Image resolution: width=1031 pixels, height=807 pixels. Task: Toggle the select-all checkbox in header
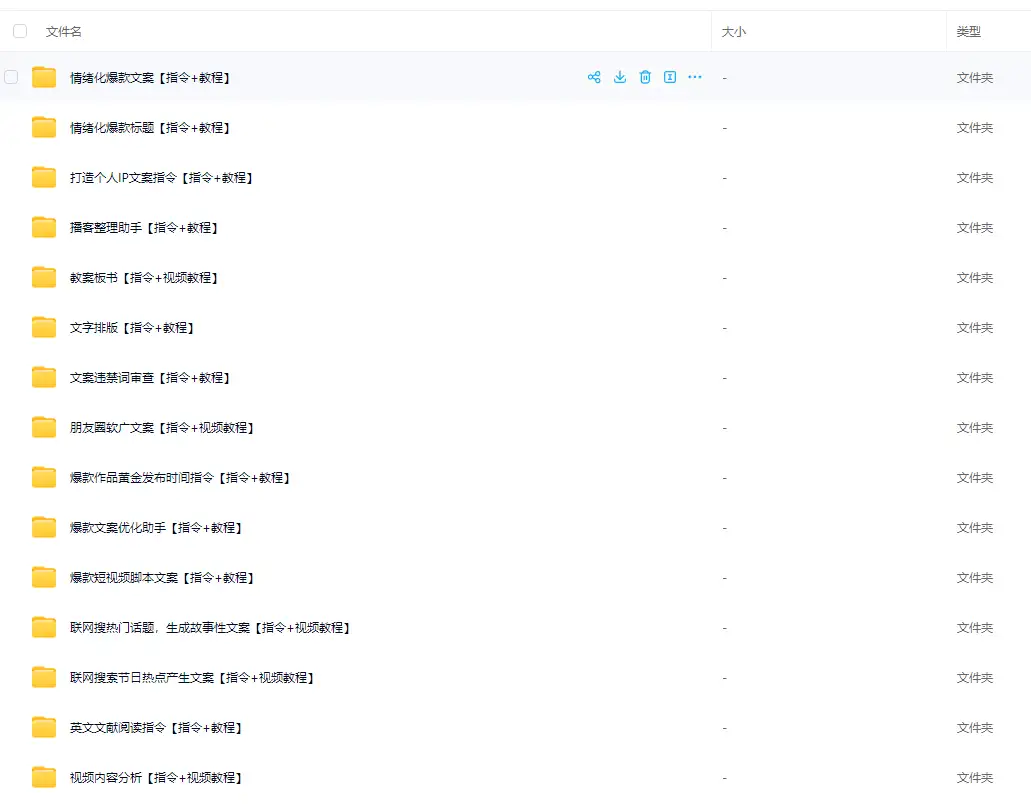tap(20, 31)
